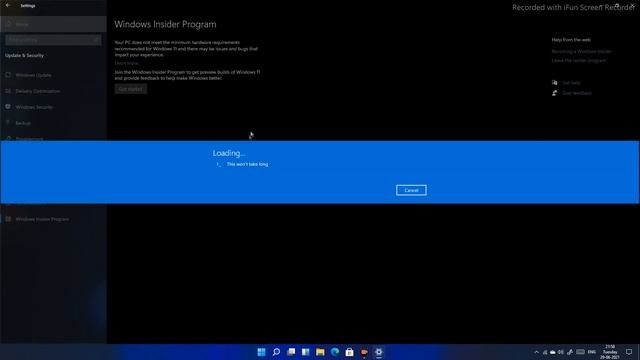This screenshot has width=640, height=360.
Task: Open the notification center icon
Action: (629, 352)
